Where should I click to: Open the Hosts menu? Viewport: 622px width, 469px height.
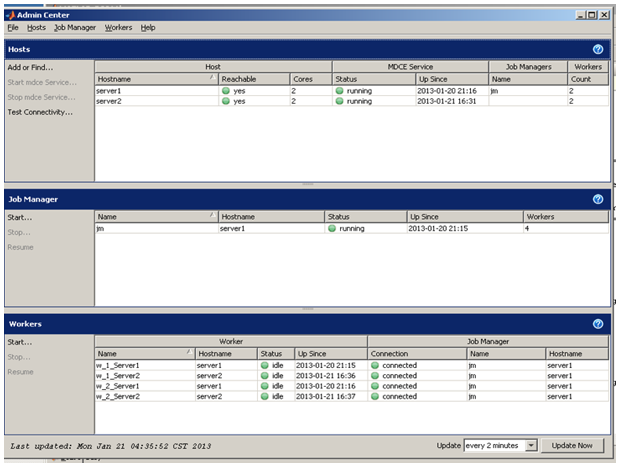[x=36, y=27]
